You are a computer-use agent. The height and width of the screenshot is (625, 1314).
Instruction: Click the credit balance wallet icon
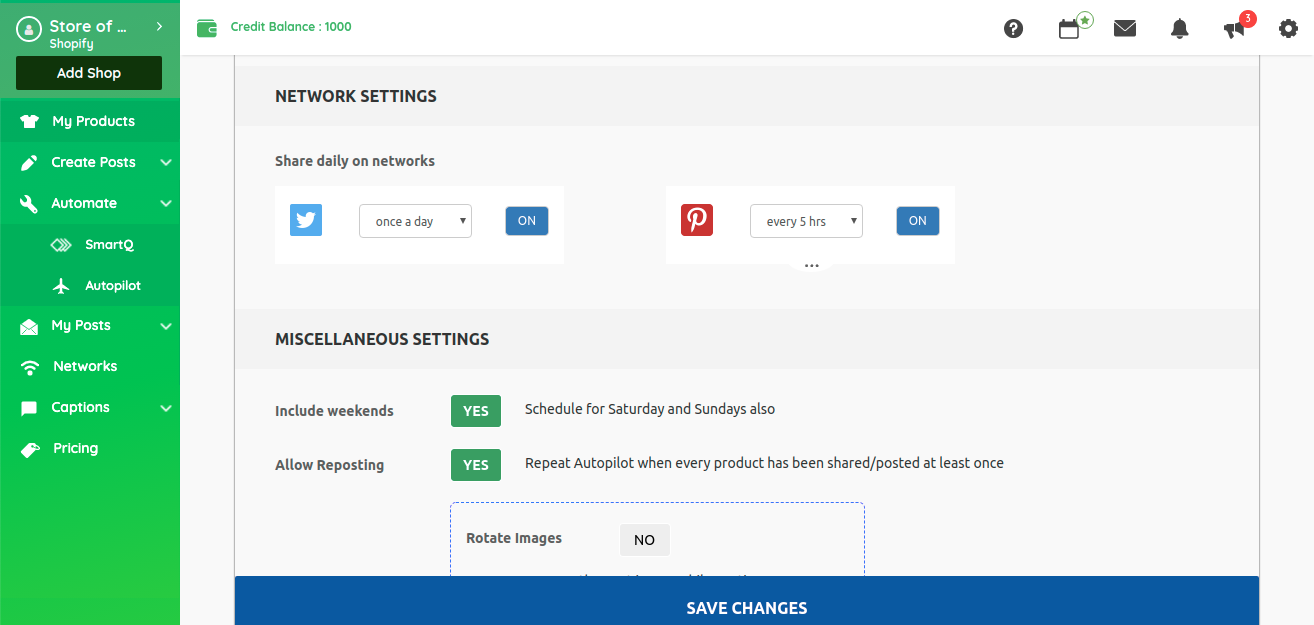pyautogui.click(x=207, y=27)
